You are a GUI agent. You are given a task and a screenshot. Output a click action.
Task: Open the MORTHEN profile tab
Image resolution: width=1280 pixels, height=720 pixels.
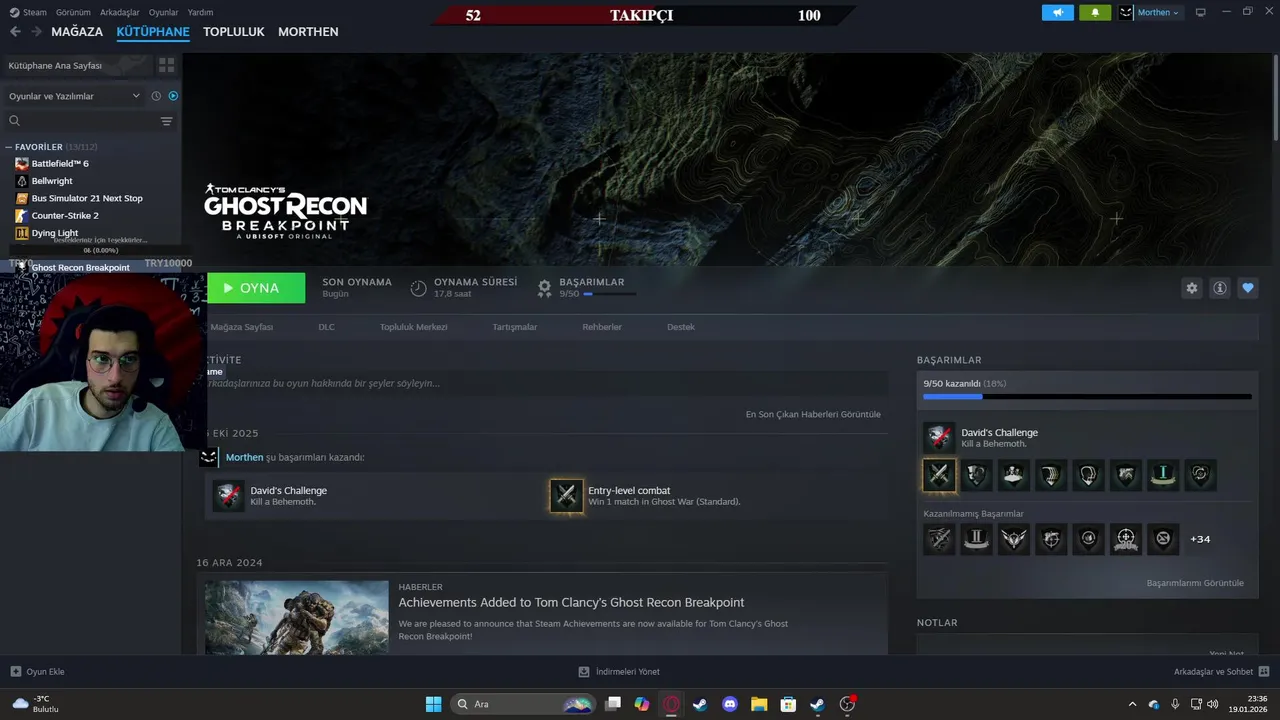click(x=308, y=32)
